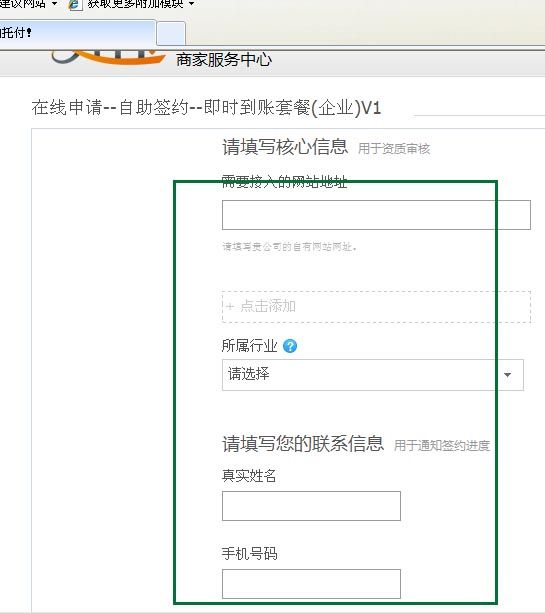This screenshot has width=545, height=613.
Task: Open the 获取更多附加模块 dropdown arrow
Action: click(x=191, y=4)
